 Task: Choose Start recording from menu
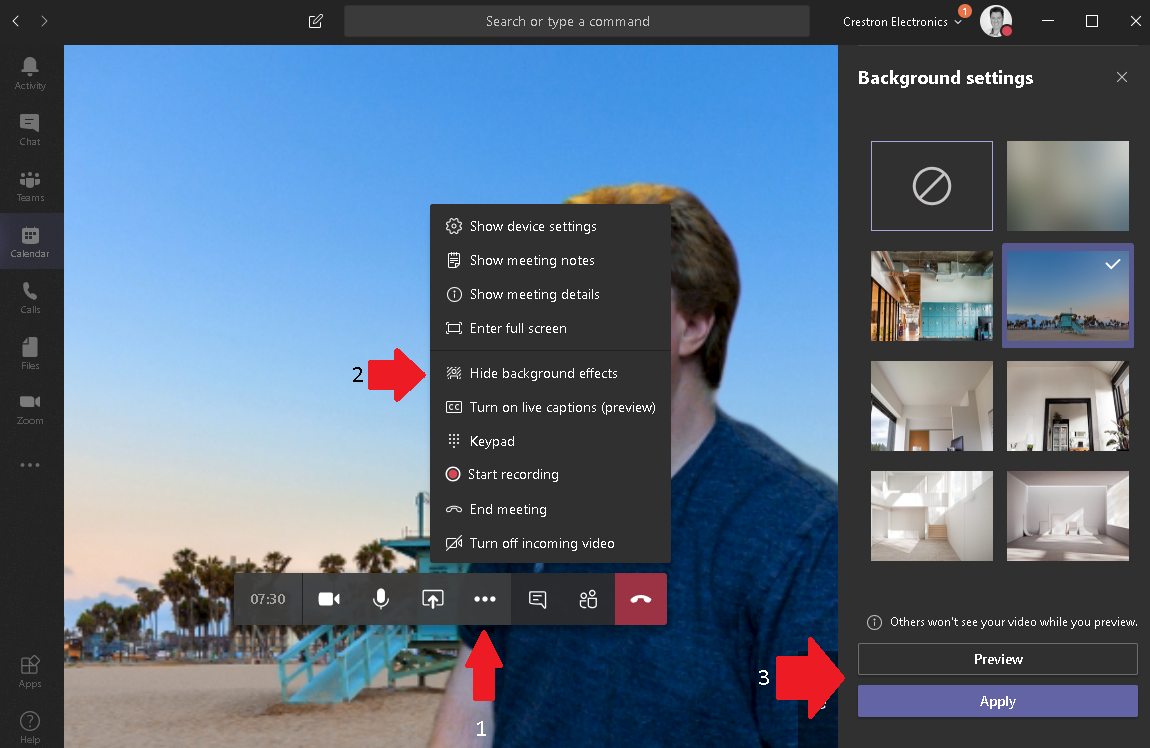(x=513, y=474)
